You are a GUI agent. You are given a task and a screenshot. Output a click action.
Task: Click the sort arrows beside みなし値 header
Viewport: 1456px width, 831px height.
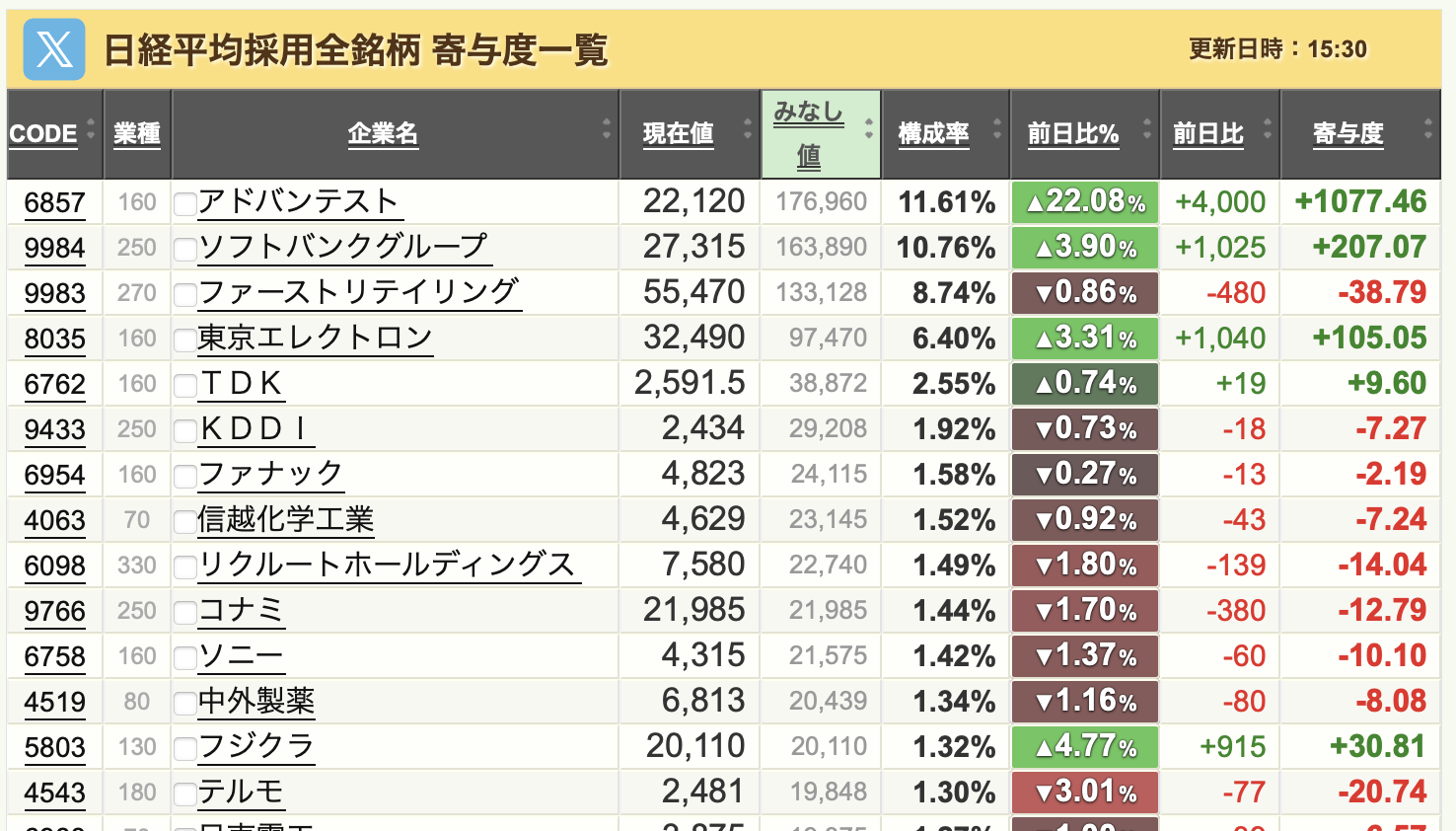click(x=868, y=129)
